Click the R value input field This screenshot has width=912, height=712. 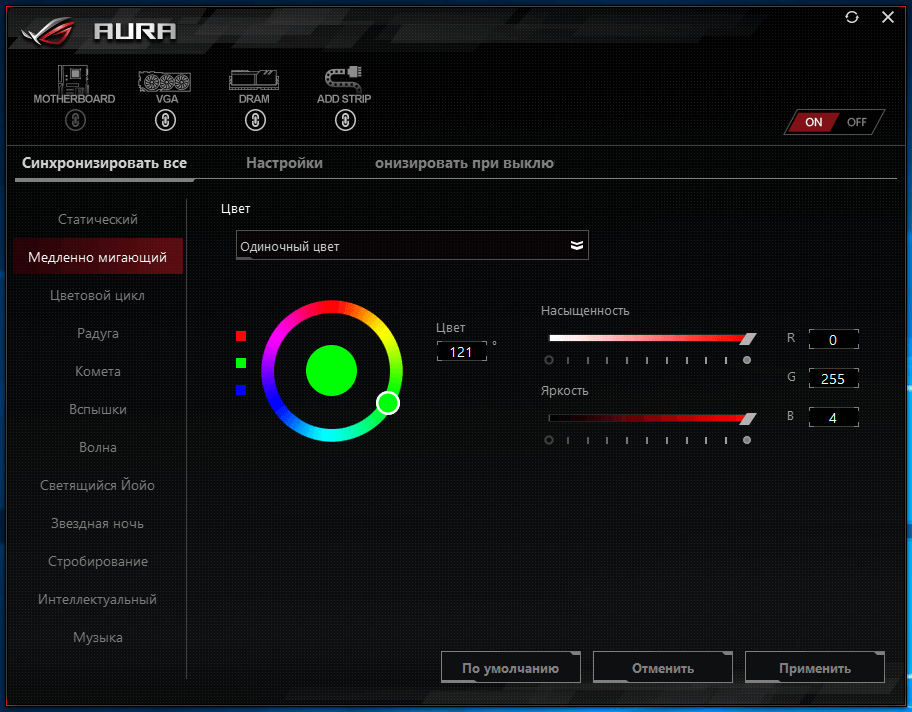coord(833,340)
